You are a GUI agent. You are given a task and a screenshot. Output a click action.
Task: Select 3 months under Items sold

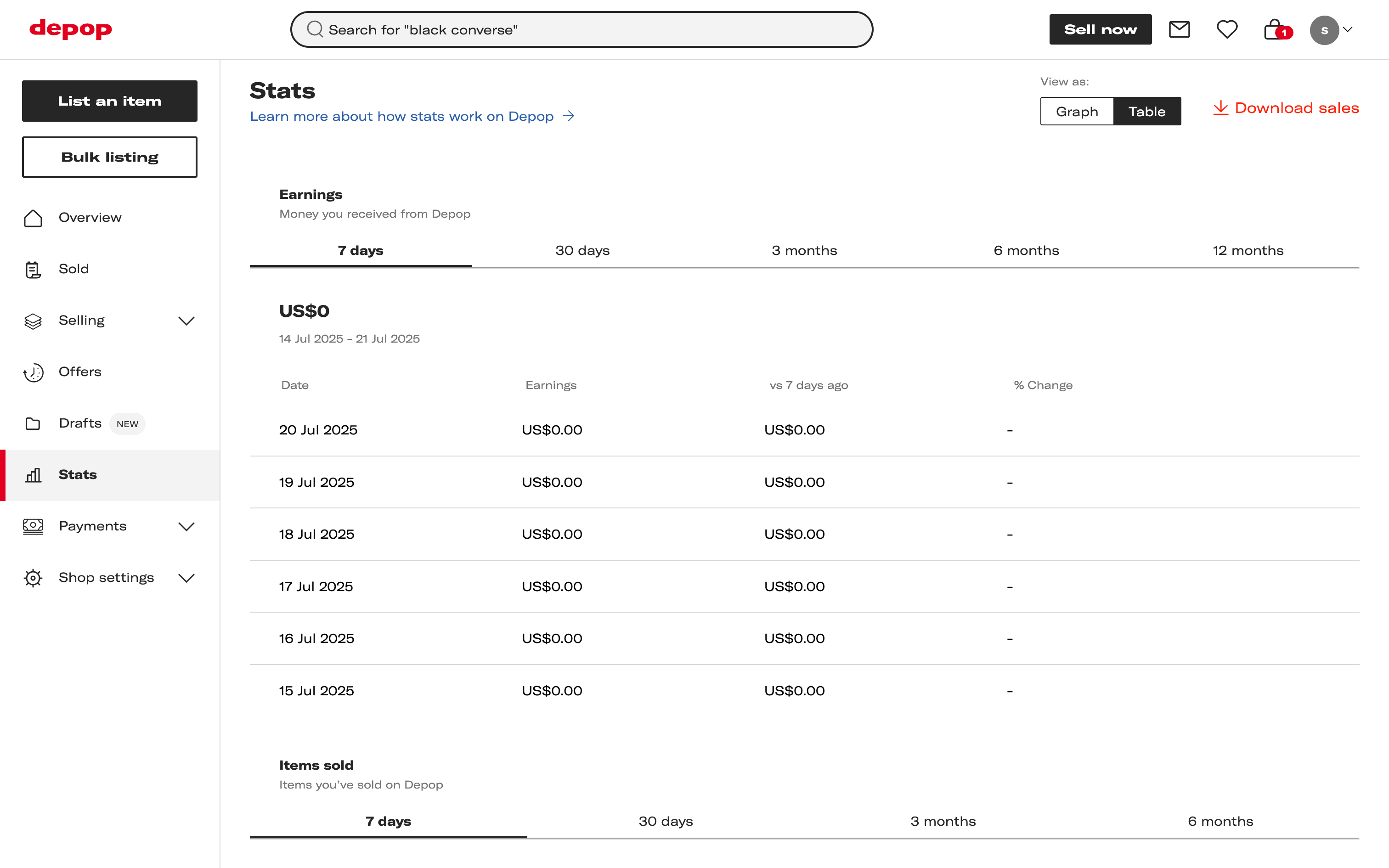943,821
